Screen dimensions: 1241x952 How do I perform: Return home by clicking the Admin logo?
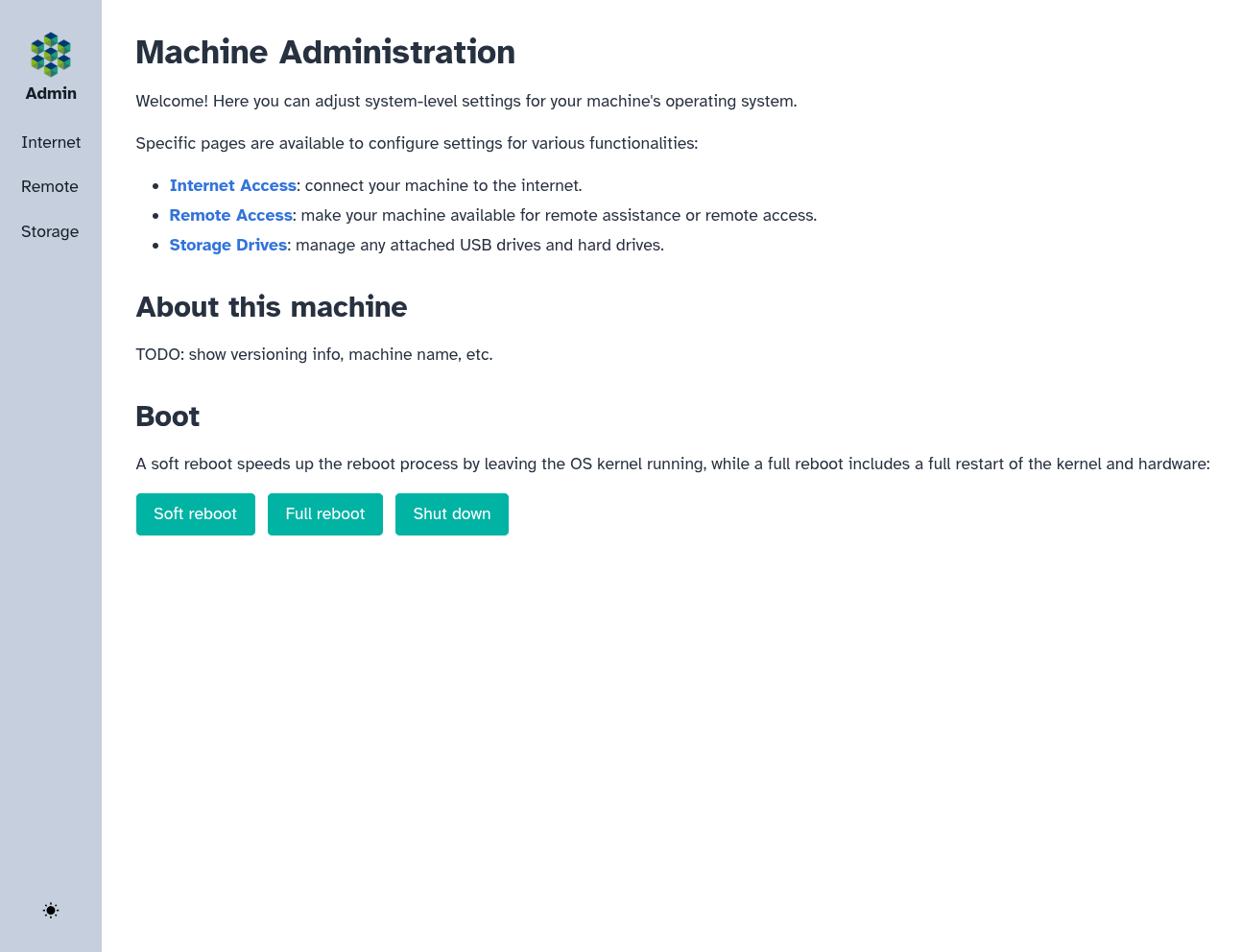(50, 55)
